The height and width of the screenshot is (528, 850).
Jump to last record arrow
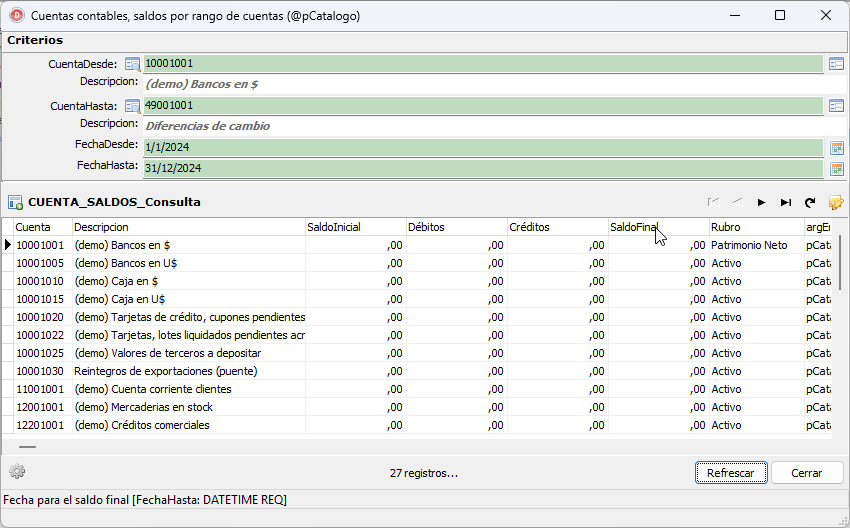(785, 202)
